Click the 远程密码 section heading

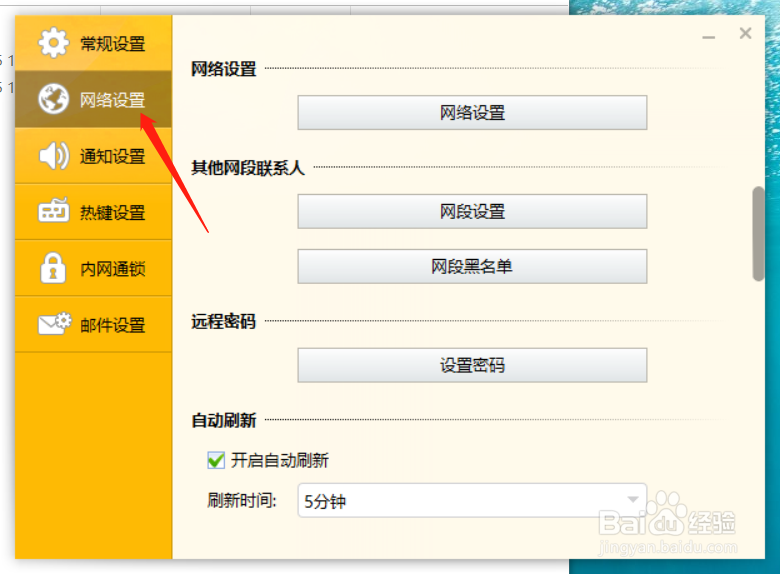point(223,321)
